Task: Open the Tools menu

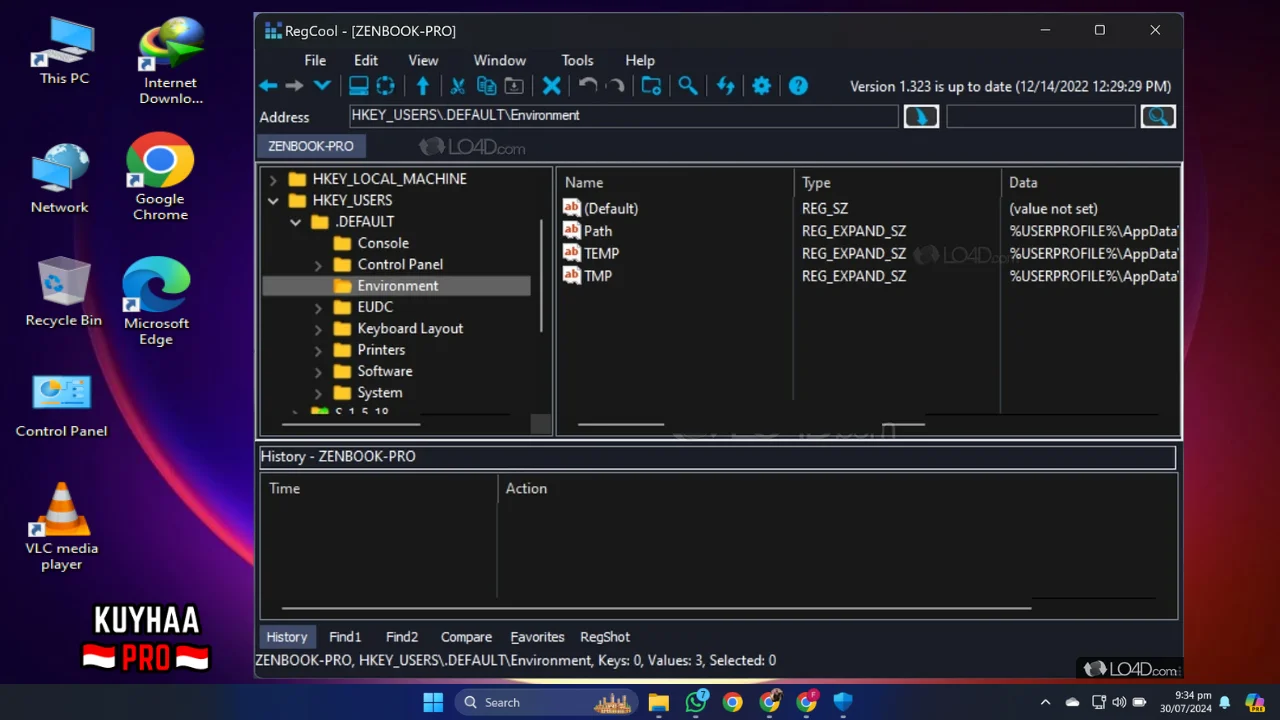Action: coord(577,60)
